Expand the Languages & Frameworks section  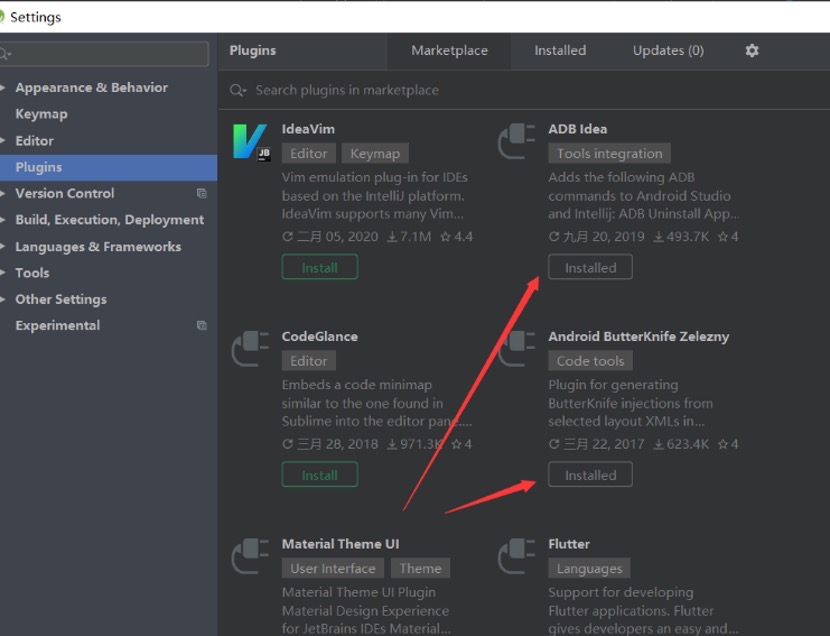pyautogui.click(x=3, y=247)
